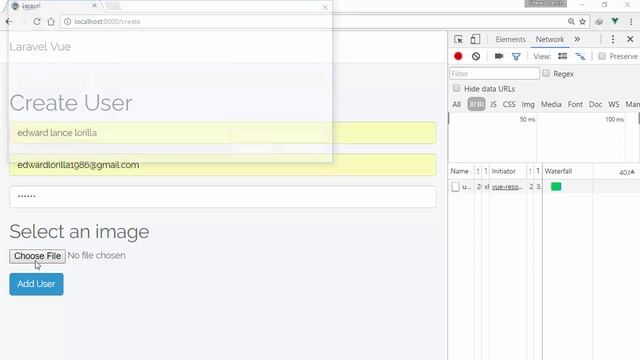Open DevTools customize three-dot menu
Image resolution: width=640 pixels, height=360 pixels.
pyautogui.click(x=613, y=39)
